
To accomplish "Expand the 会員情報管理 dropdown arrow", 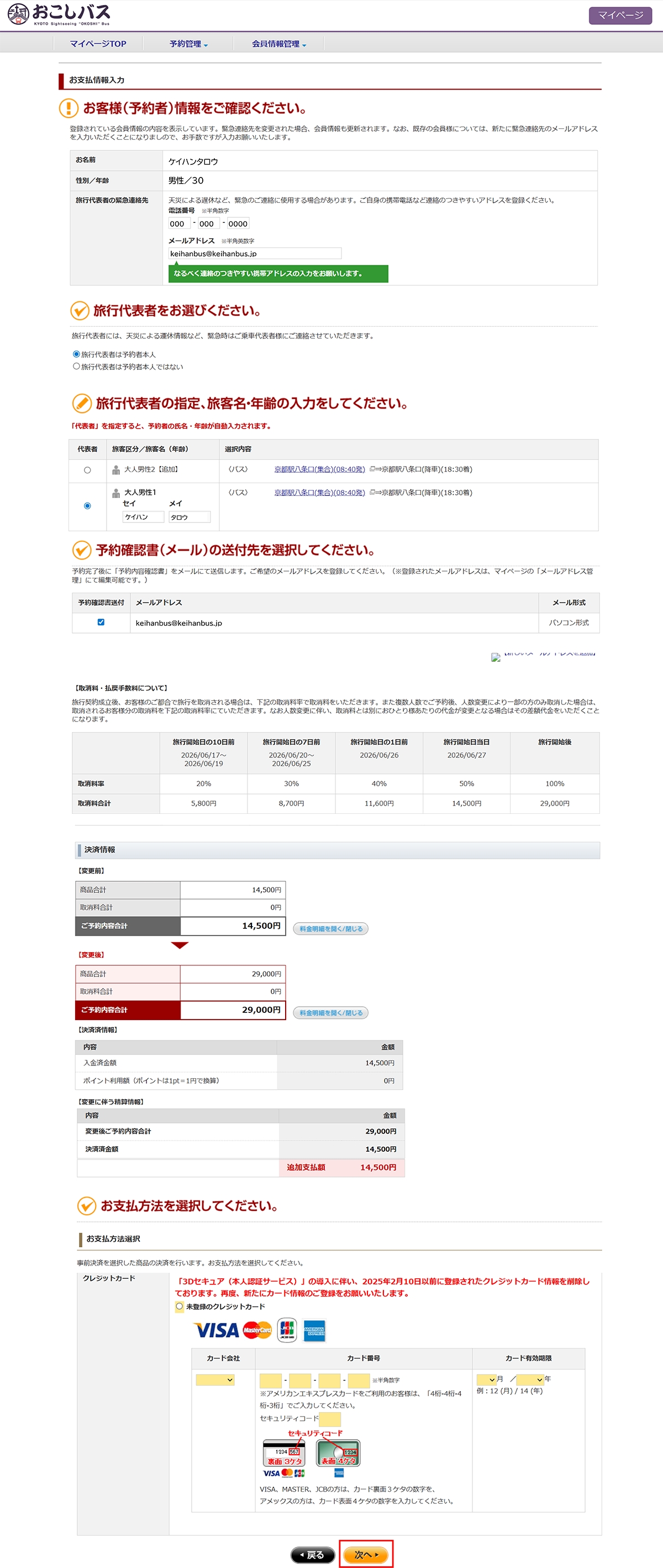I will click(304, 45).
